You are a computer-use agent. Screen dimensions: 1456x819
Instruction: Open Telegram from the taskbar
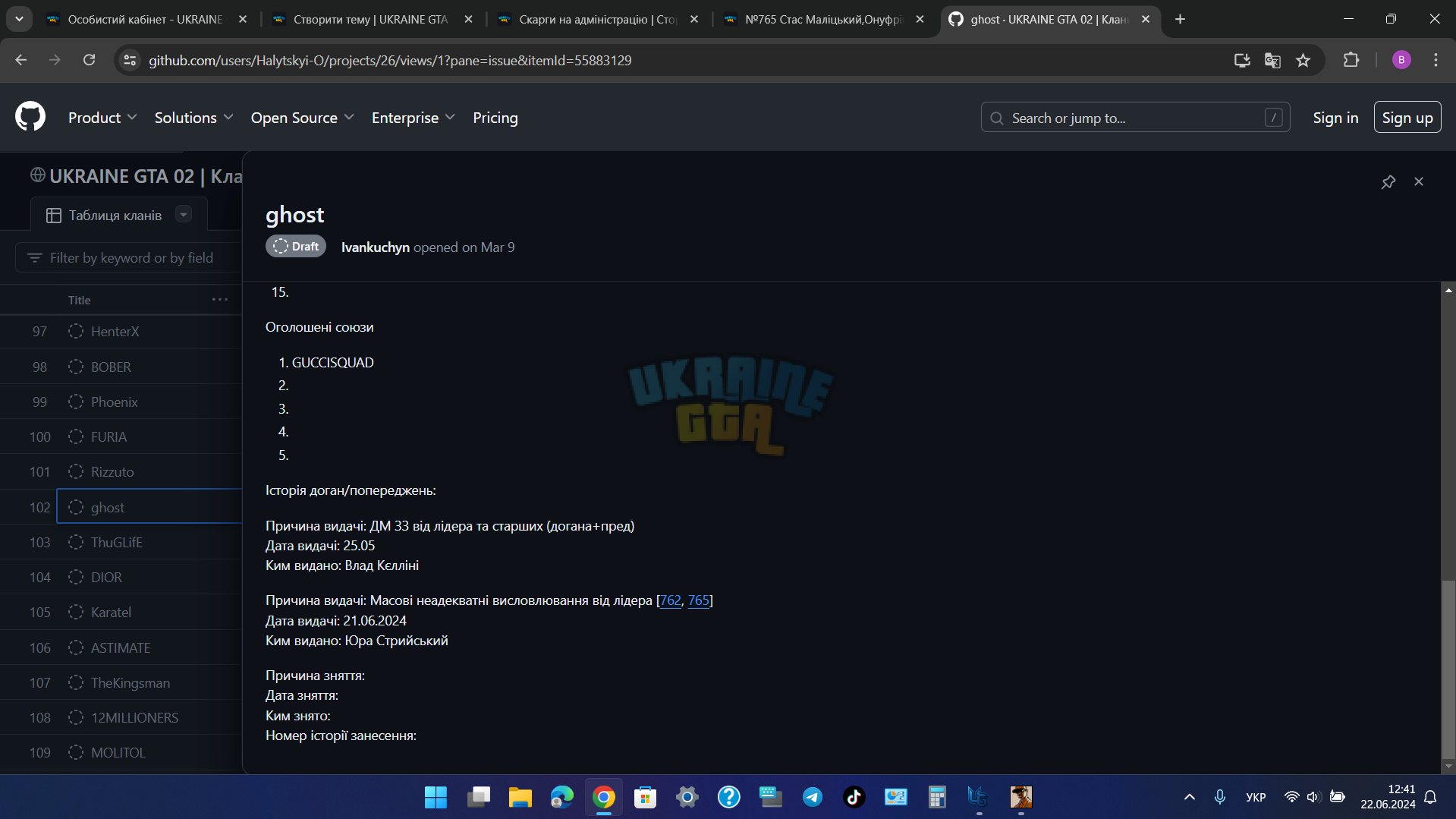coord(812,797)
